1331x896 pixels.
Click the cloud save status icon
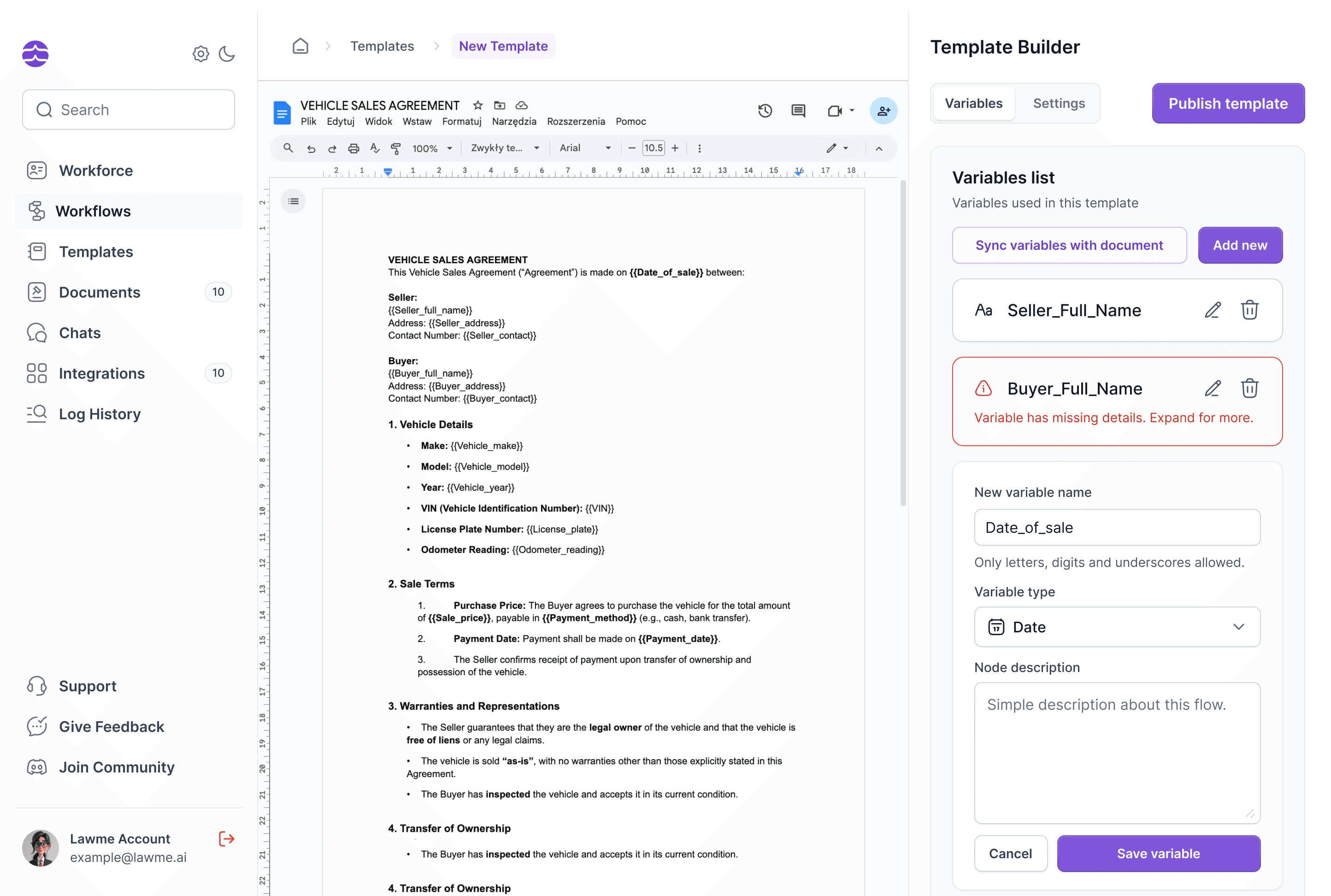[522, 105]
